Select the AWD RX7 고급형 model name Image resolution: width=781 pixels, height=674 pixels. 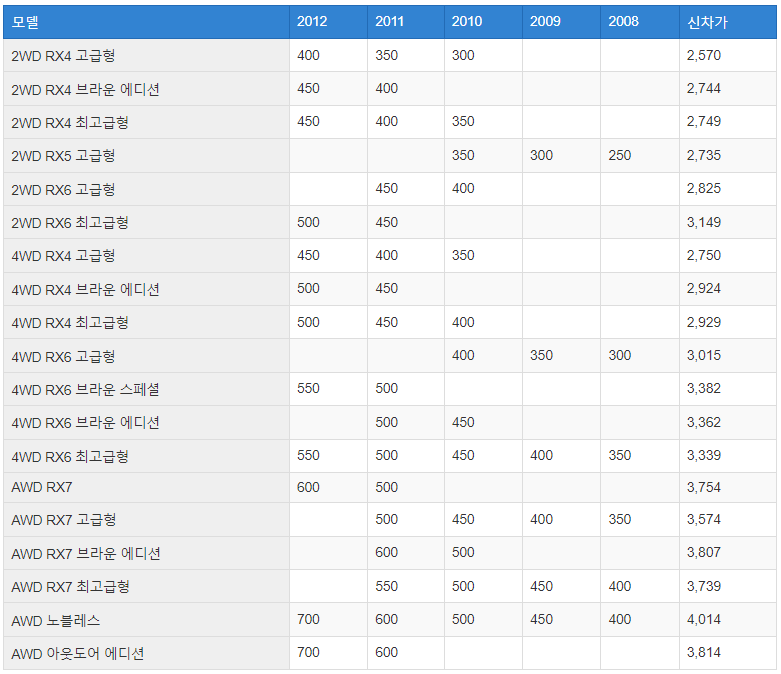(x=64, y=520)
